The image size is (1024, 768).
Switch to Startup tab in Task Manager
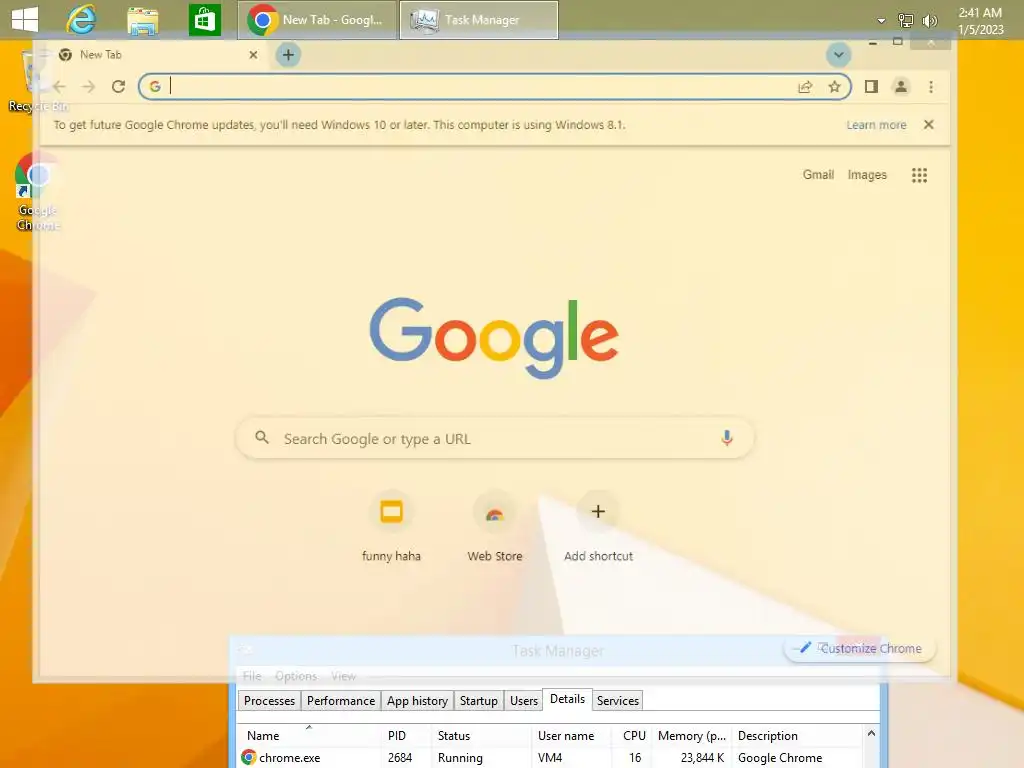pyautogui.click(x=479, y=701)
